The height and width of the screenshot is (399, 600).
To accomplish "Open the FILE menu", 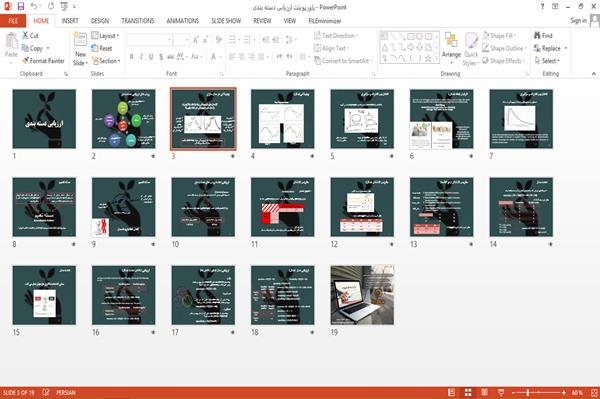I will (13, 21).
